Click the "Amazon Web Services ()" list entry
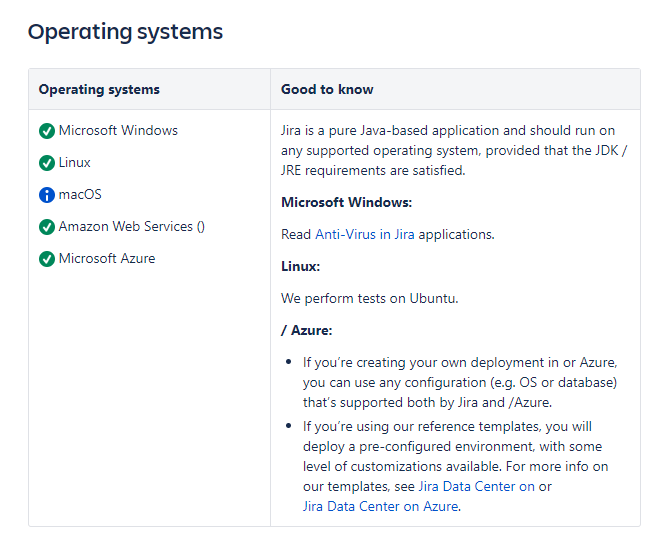The height and width of the screenshot is (549, 657). pyautogui.click(x=132, y=226)
